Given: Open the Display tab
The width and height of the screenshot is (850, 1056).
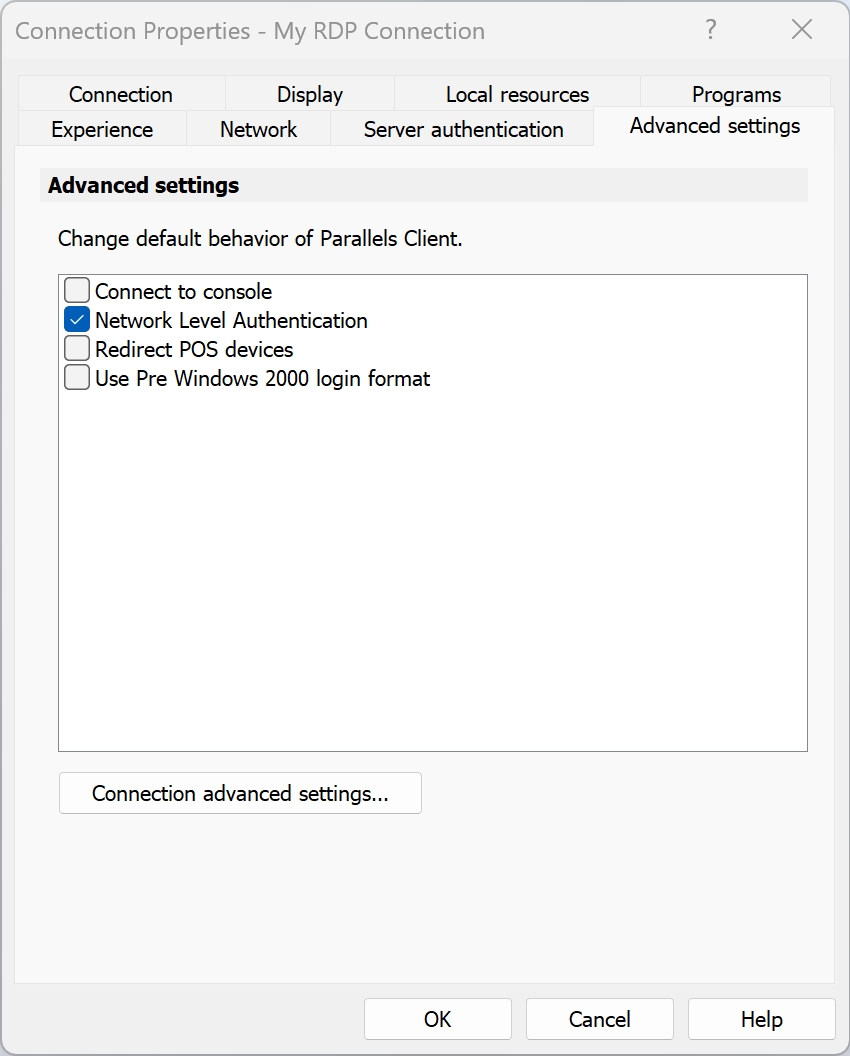Looking at the screenshot, I should [310, 94].
